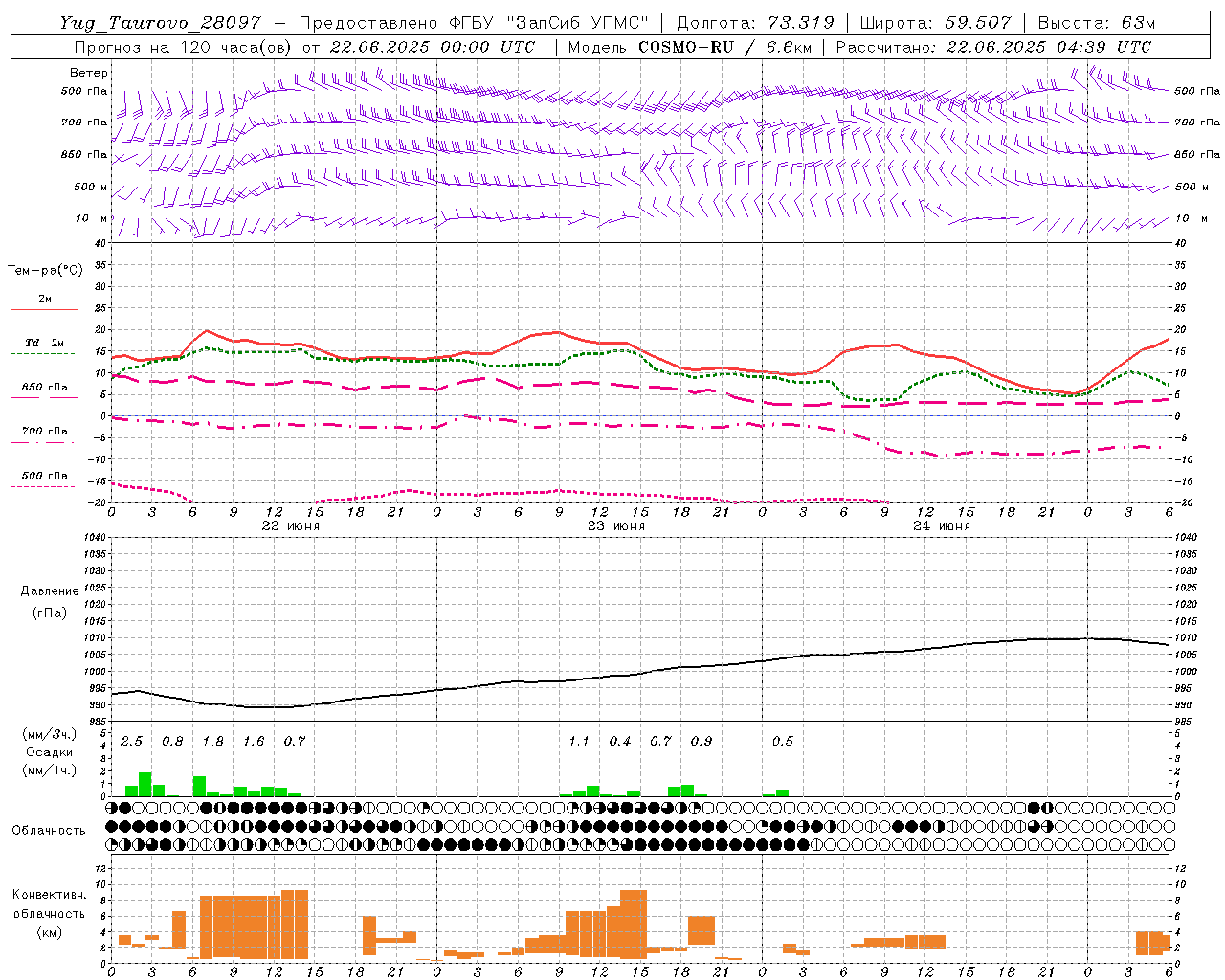Click the Давление panel label
Image resolution: width=1225 pixels, height=980 pixels.
(50, 590)
